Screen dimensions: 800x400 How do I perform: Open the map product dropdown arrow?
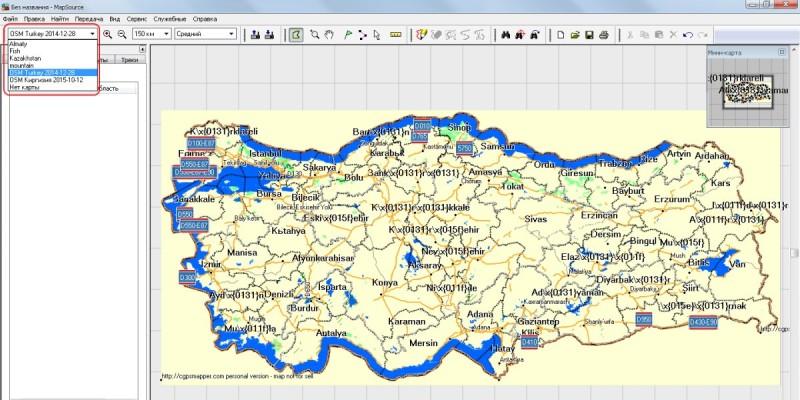[92, 34]
